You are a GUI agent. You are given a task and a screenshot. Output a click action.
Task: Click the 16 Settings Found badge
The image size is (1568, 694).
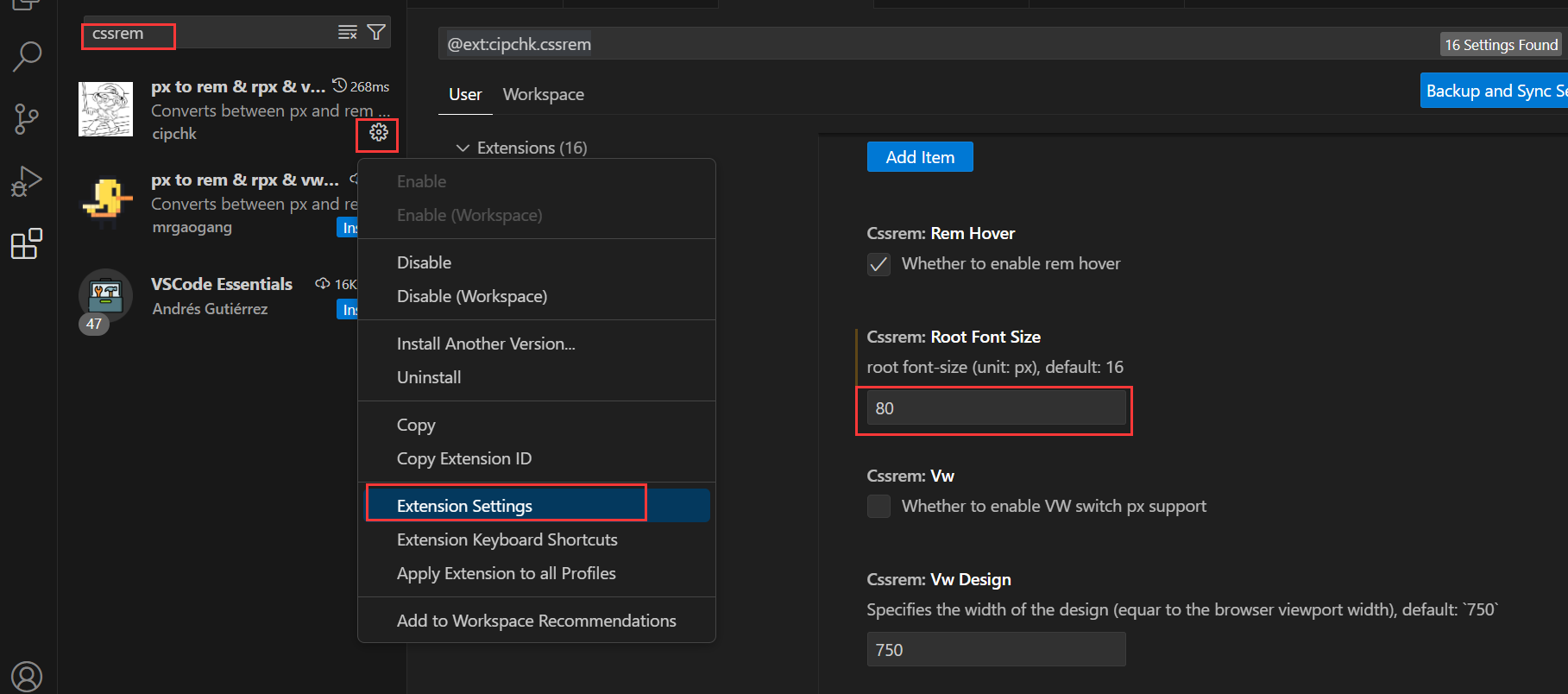pos(1502,45)
